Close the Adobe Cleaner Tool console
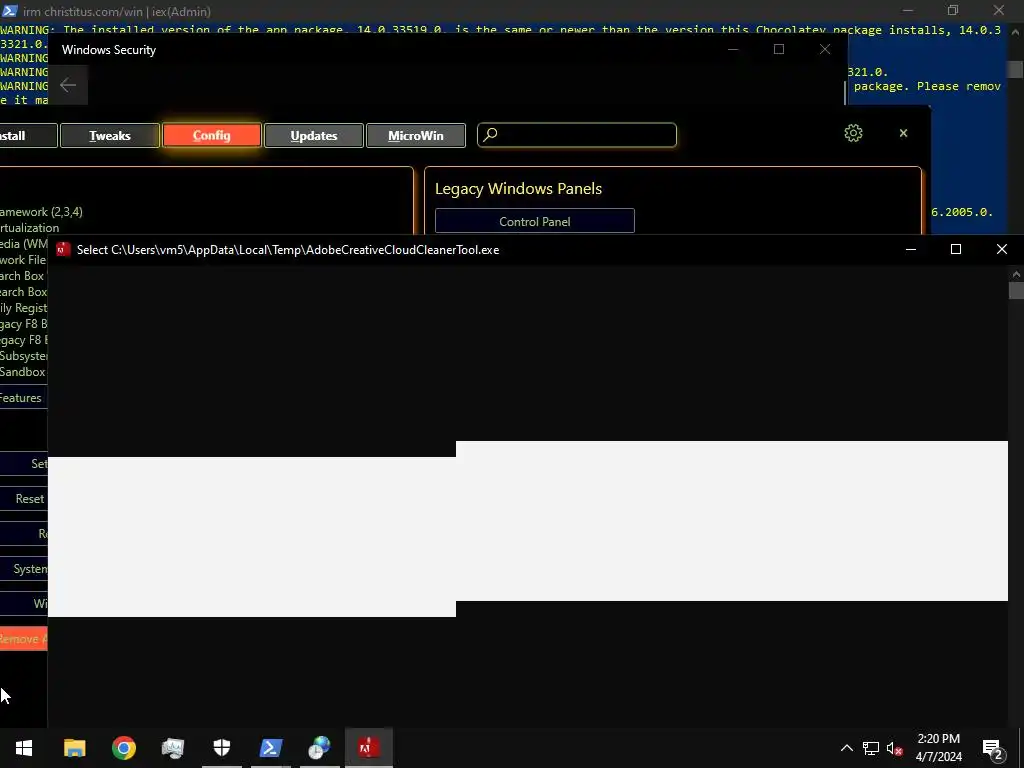Image resolution: width=1024 pixels, height=768 pixels. coord(1001,249)
